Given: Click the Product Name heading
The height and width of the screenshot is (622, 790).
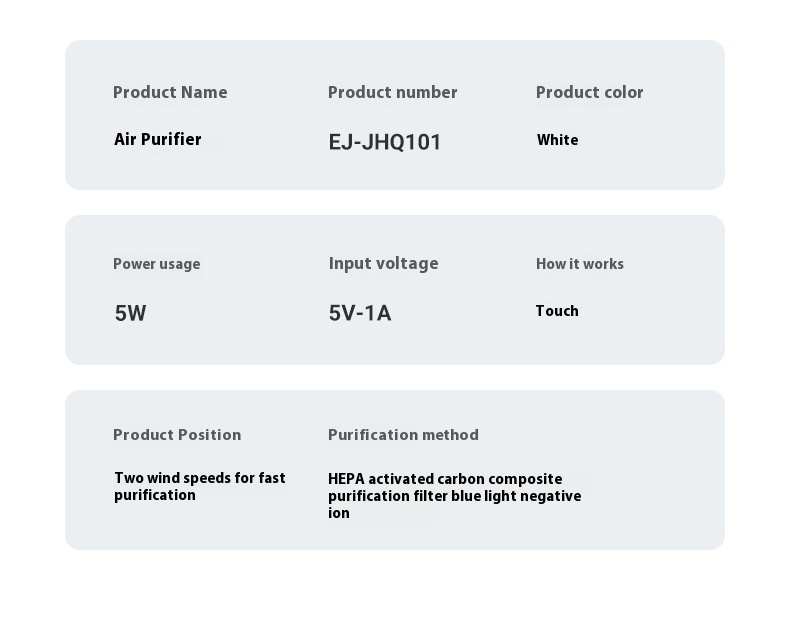Looking at the screenshot, I should pyautogui.click(x=170, y=93).
